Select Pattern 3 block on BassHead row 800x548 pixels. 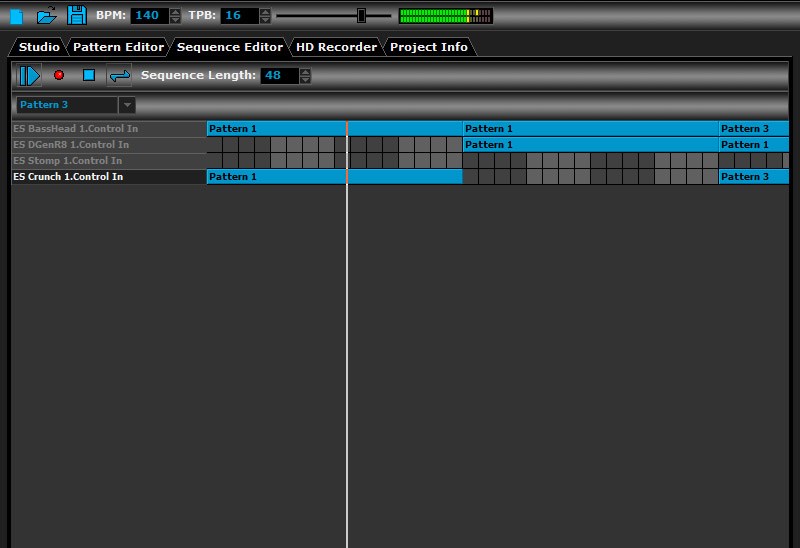(x=754, y=129)
